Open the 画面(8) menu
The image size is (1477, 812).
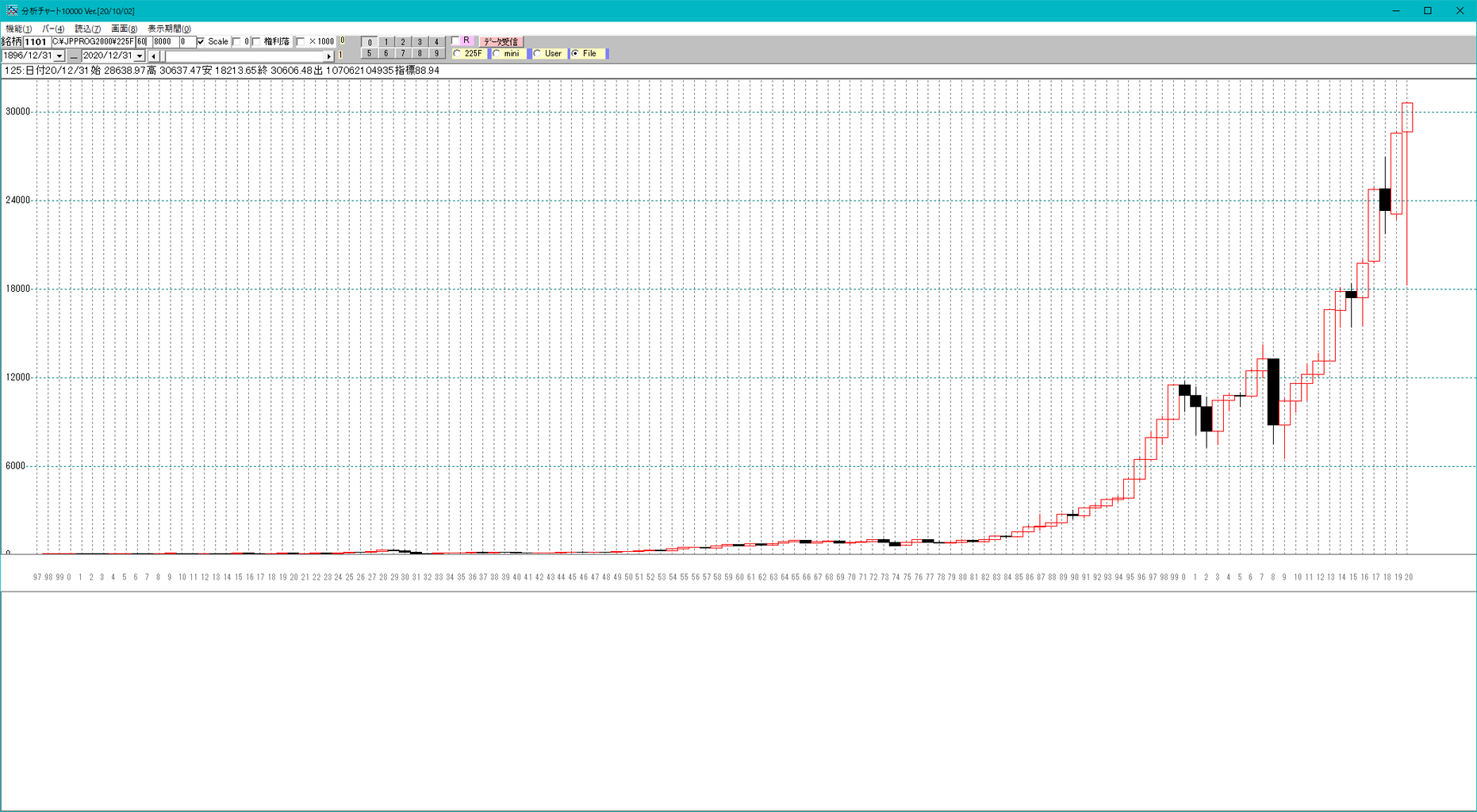point(124,29)
